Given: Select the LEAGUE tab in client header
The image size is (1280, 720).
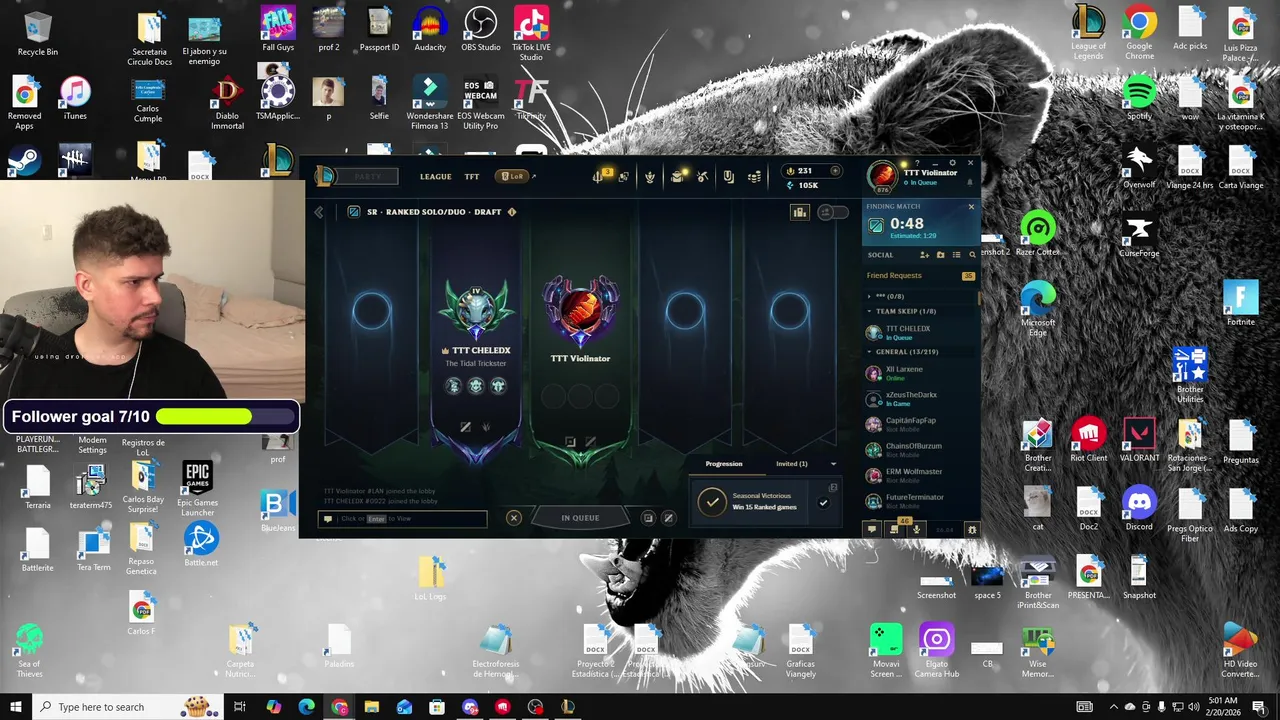Looking at the screenshot, I should click(435, 177).
